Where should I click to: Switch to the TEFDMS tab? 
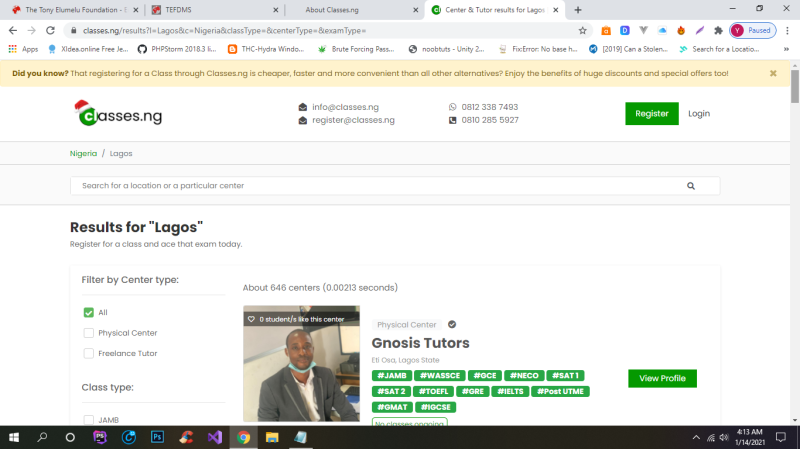tap(214, 10)
